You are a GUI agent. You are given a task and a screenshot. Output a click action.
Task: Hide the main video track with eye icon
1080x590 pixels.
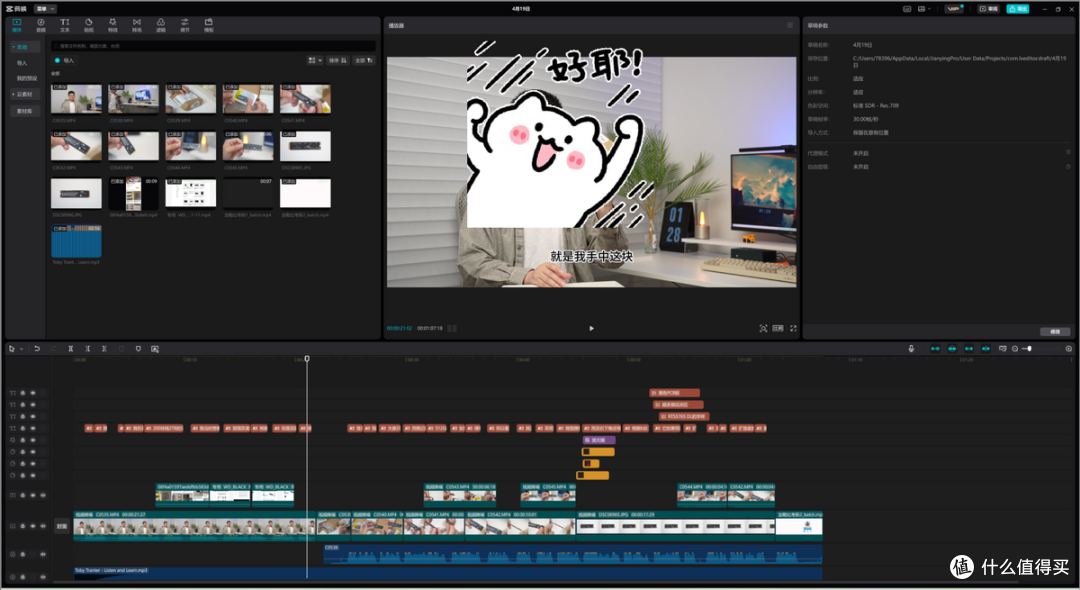click(x=32, y=526)
